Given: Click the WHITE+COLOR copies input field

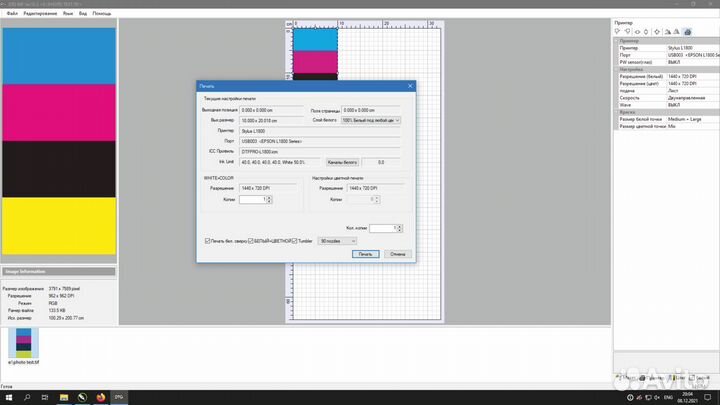Looking at the screenshot, I should (x=253, y=200).
